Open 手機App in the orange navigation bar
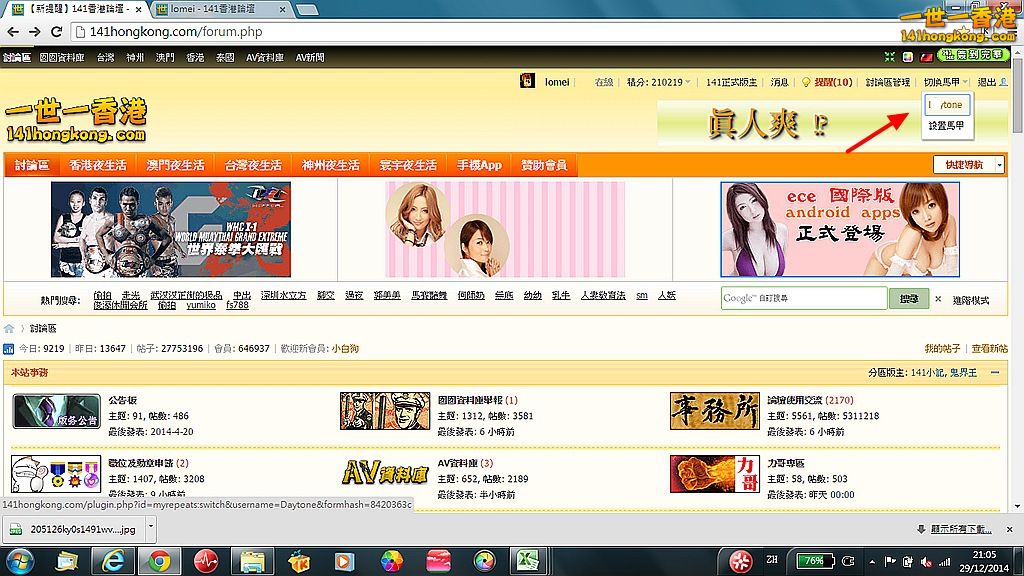Image resolution: width=1024 pixels, height=576 pixels. (479, 165)
